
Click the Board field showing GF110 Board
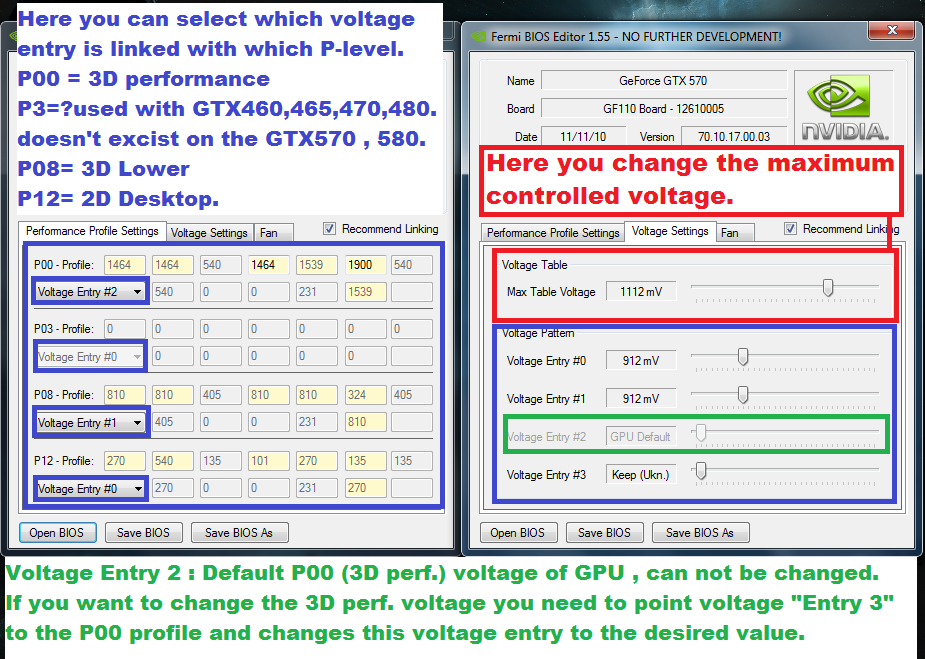point(664,109)
